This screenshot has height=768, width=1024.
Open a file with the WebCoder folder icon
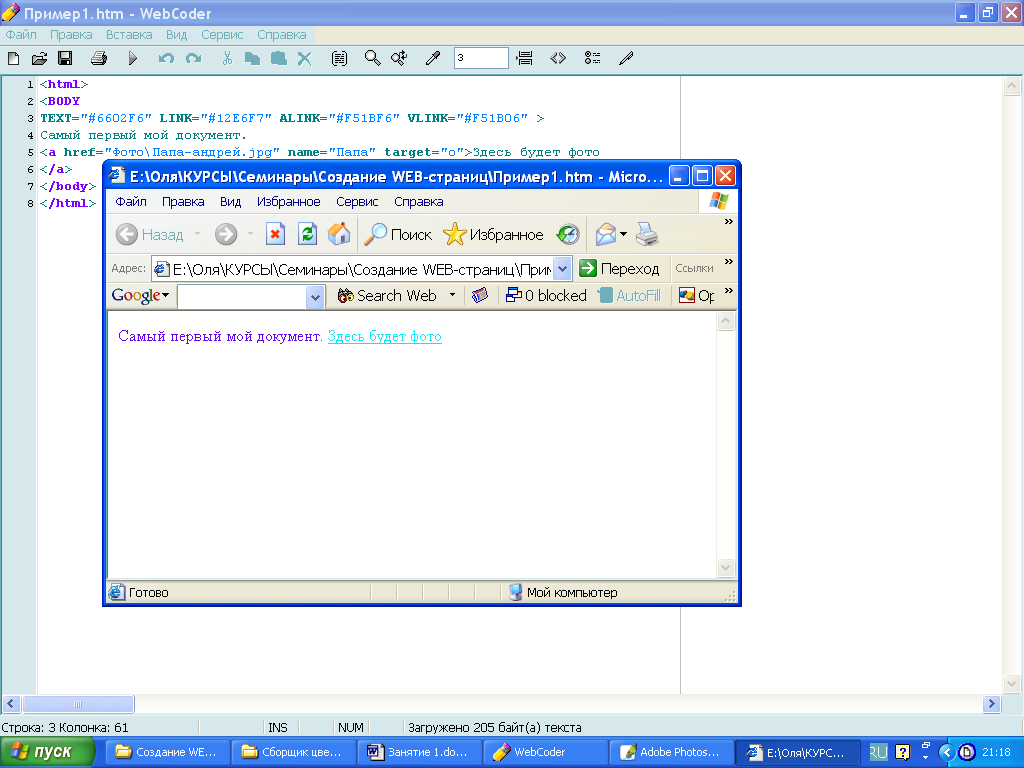39,59
